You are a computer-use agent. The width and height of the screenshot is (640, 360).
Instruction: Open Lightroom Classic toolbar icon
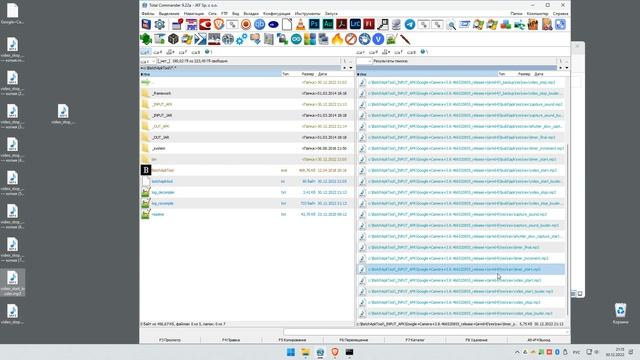click(x=355, y=24)
